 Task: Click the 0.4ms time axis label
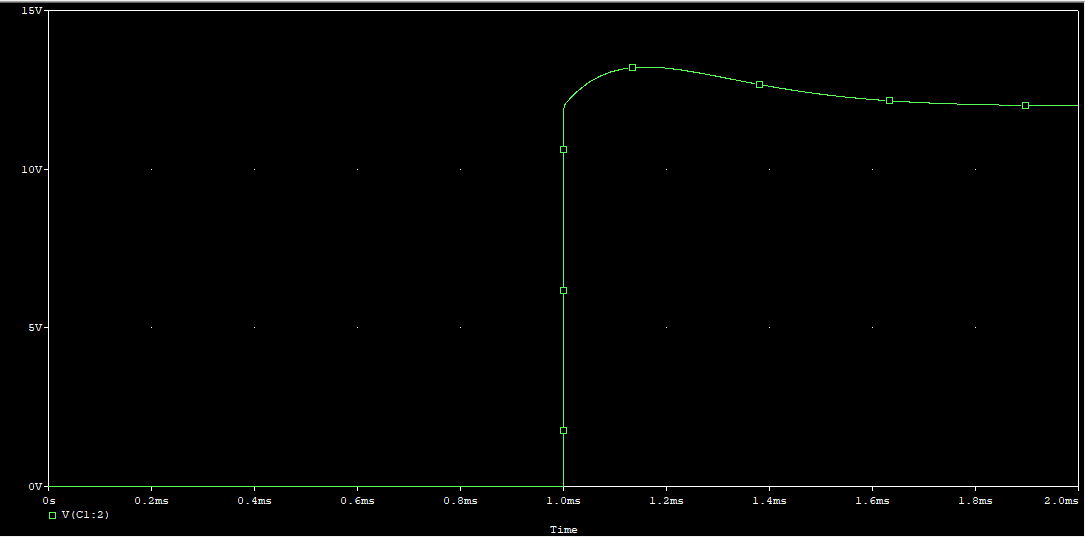[x=255, y=500]
